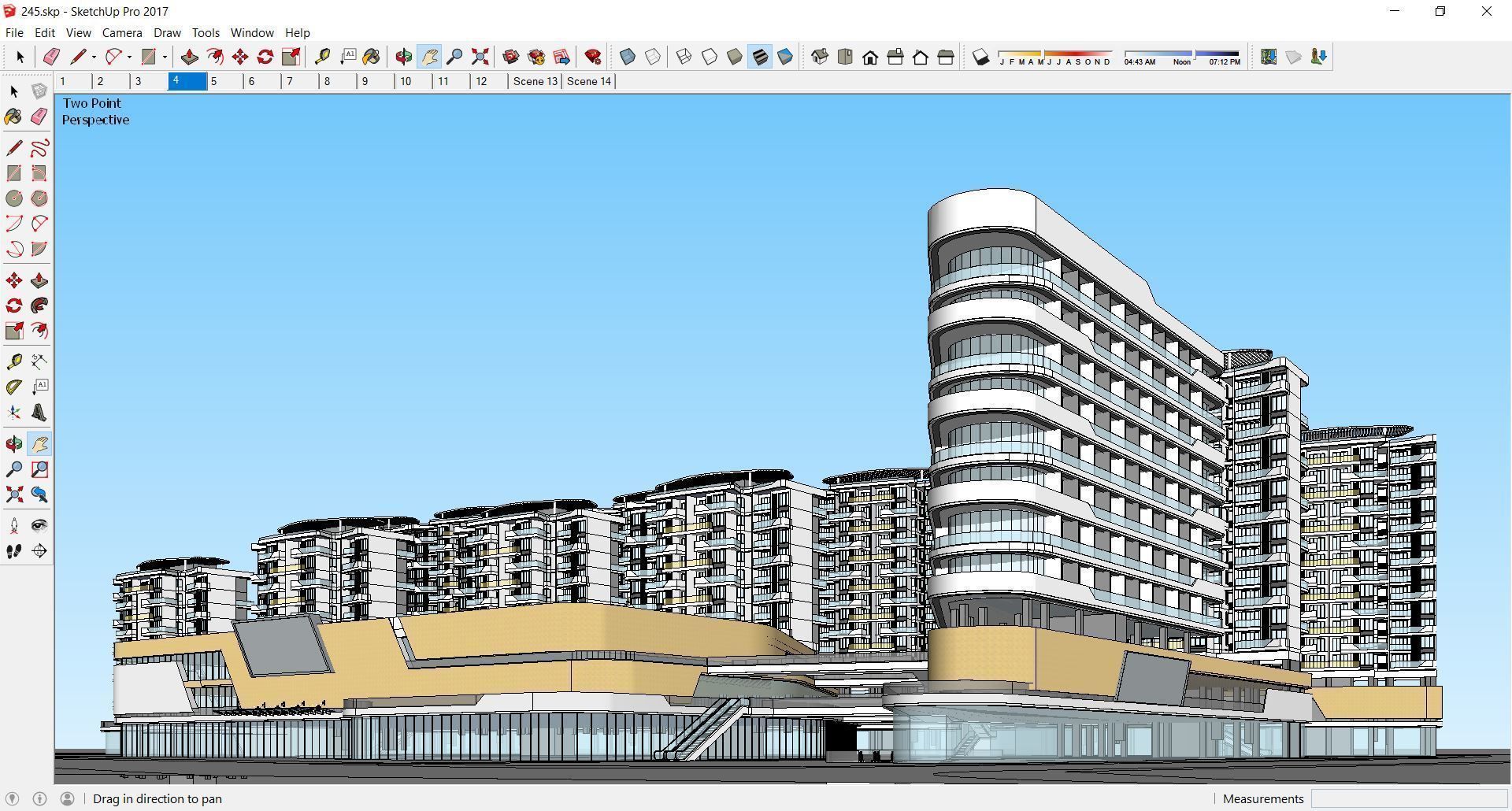This screenshot has width=1512, height=811.
Task: Switch to Front standard view
Action: (870, 57)
